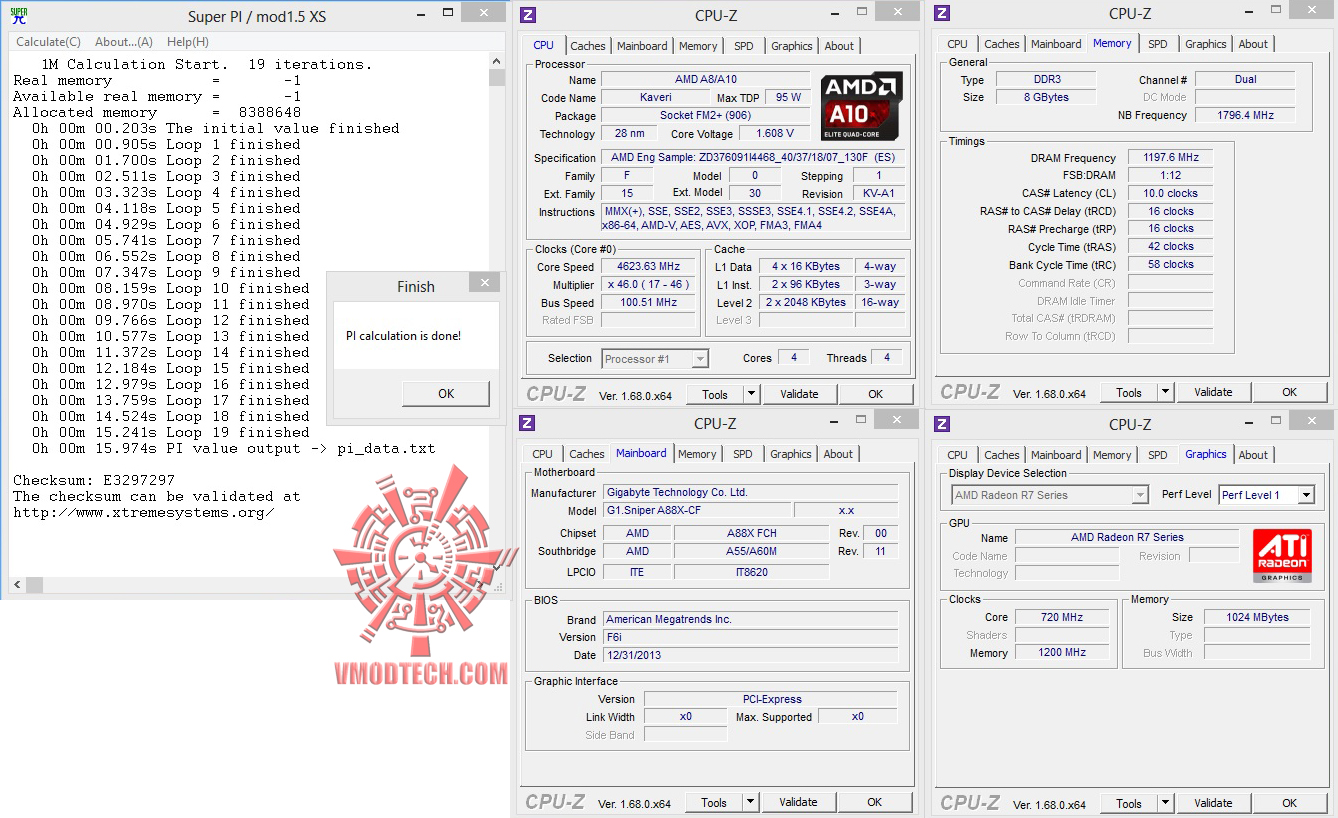This screenshot has width=1338, height=818.
Task: Click Validate in the Mainboard-tab CPU-Z window
Action: 798,802
